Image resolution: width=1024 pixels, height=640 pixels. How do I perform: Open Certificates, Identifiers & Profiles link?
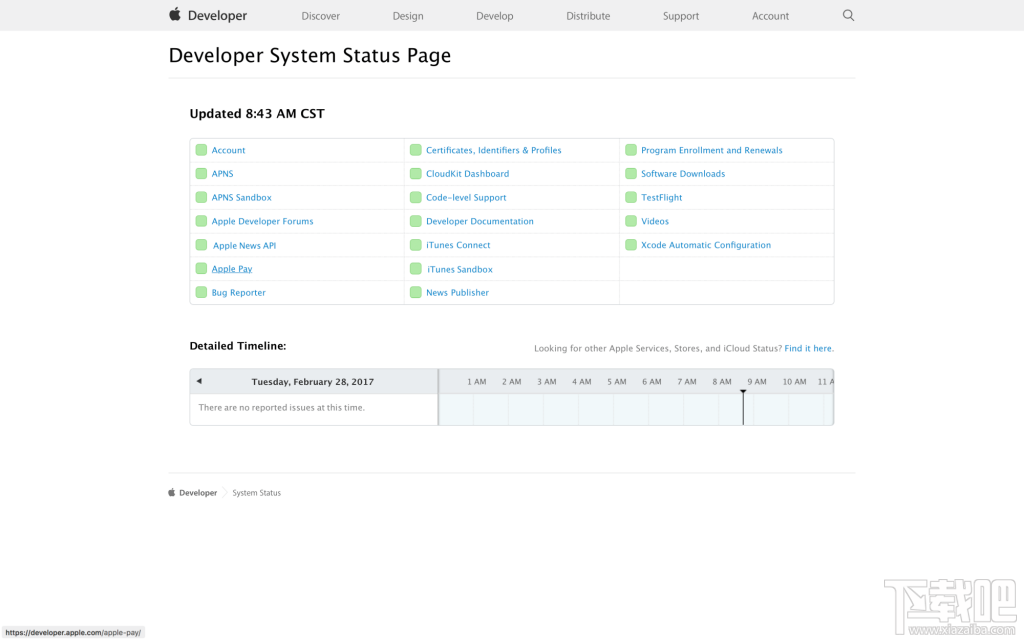(494, 150)
